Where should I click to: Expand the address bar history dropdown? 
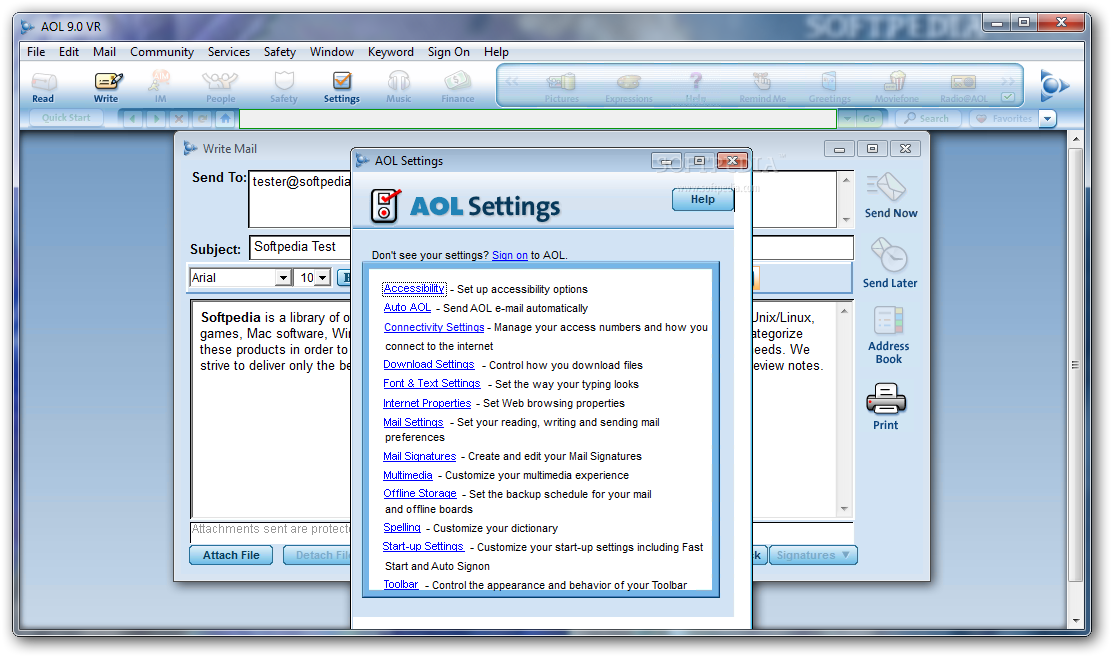(x=847, y=118)
